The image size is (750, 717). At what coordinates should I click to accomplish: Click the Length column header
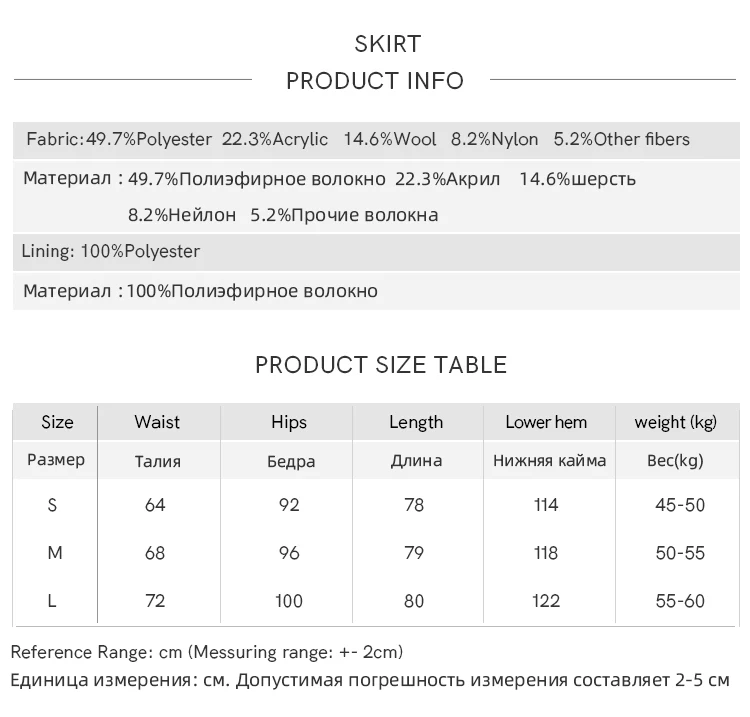pos(416,422)
